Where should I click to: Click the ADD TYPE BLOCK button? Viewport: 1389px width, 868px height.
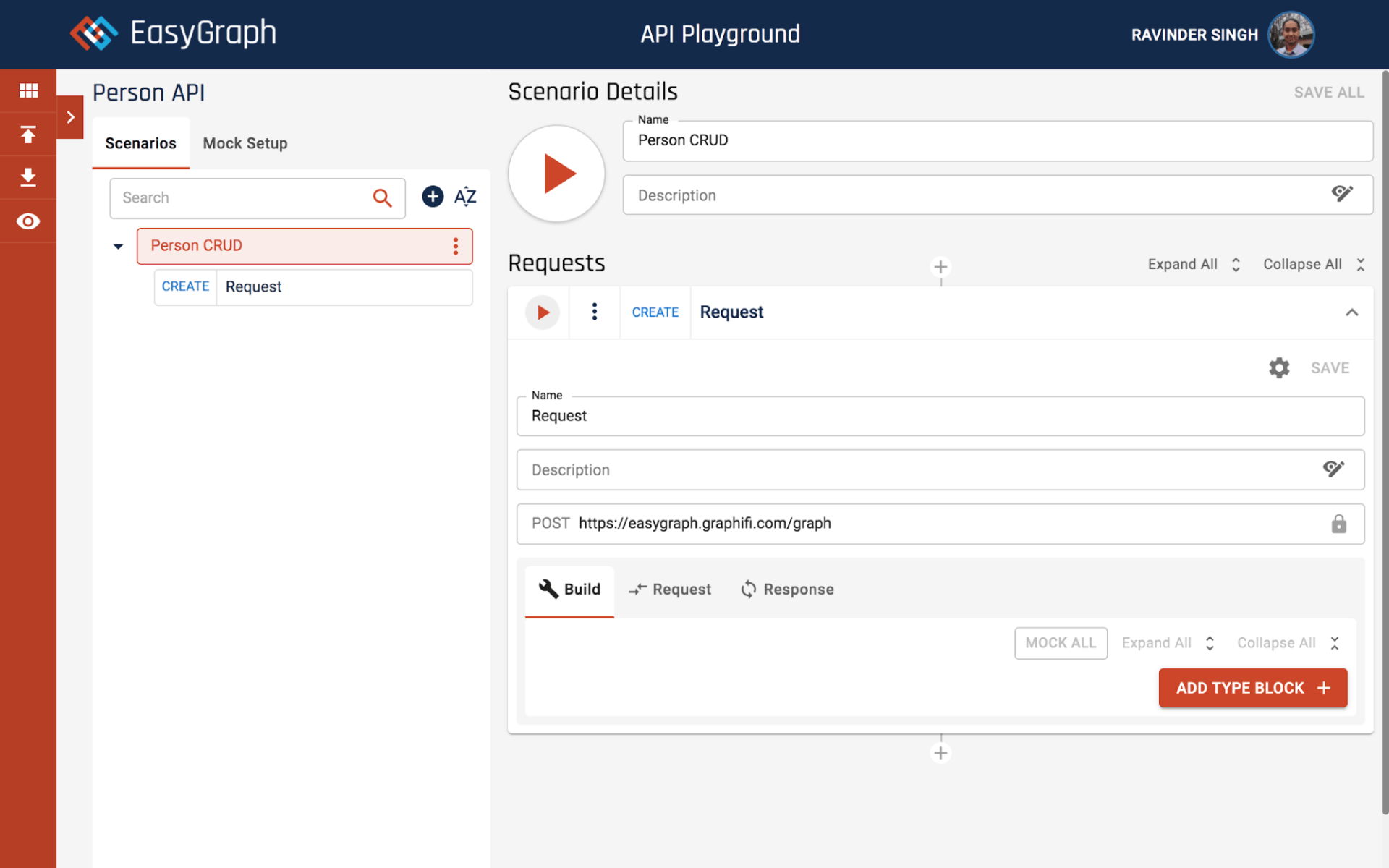coord(1252,688)
